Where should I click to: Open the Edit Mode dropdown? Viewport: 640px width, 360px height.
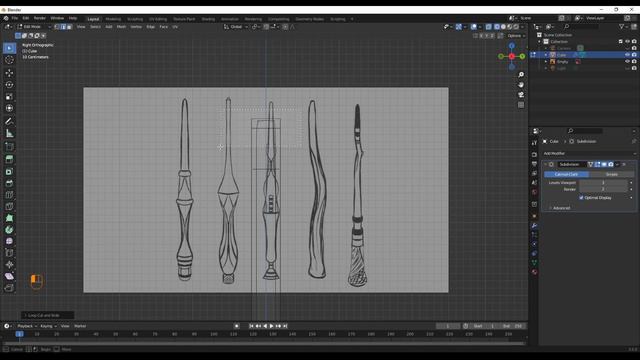click(33, 27)
